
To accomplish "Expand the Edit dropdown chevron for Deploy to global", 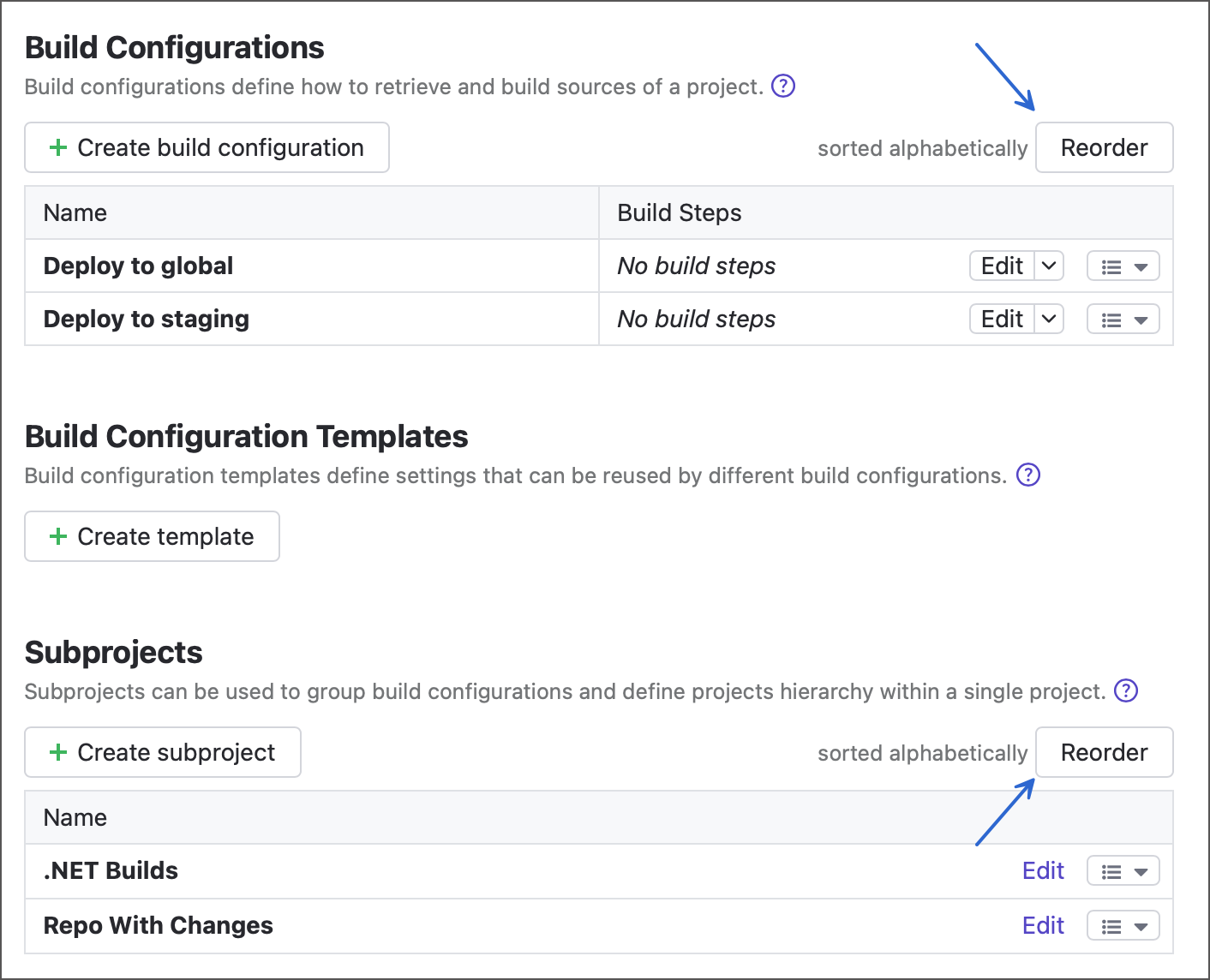I will [x=1049, y=266].
